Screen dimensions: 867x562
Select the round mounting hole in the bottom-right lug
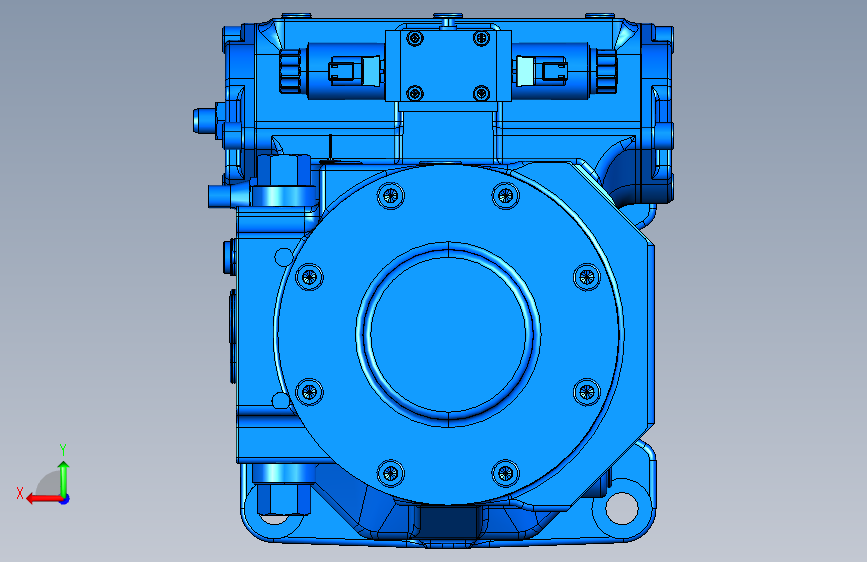coord(622,508)
